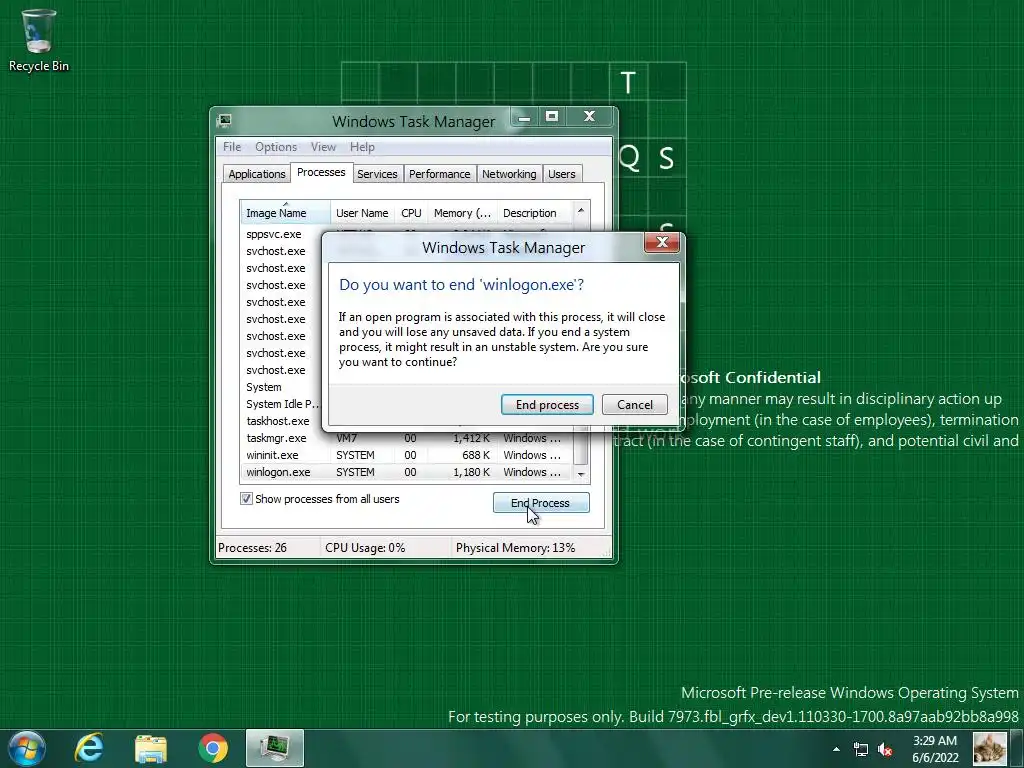This screenshot has width=1024, height=768.
Task: Open the Options menu
Action: 276,147
